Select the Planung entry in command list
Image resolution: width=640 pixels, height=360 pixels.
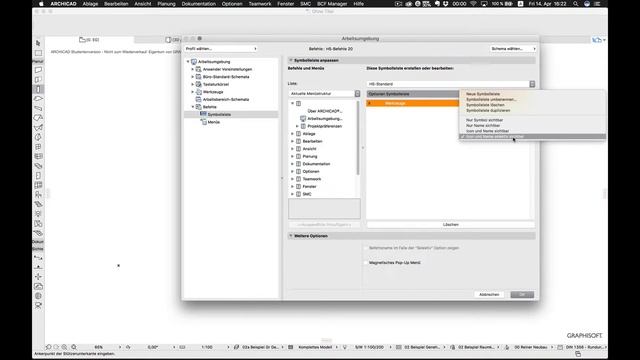click(310, 156)
